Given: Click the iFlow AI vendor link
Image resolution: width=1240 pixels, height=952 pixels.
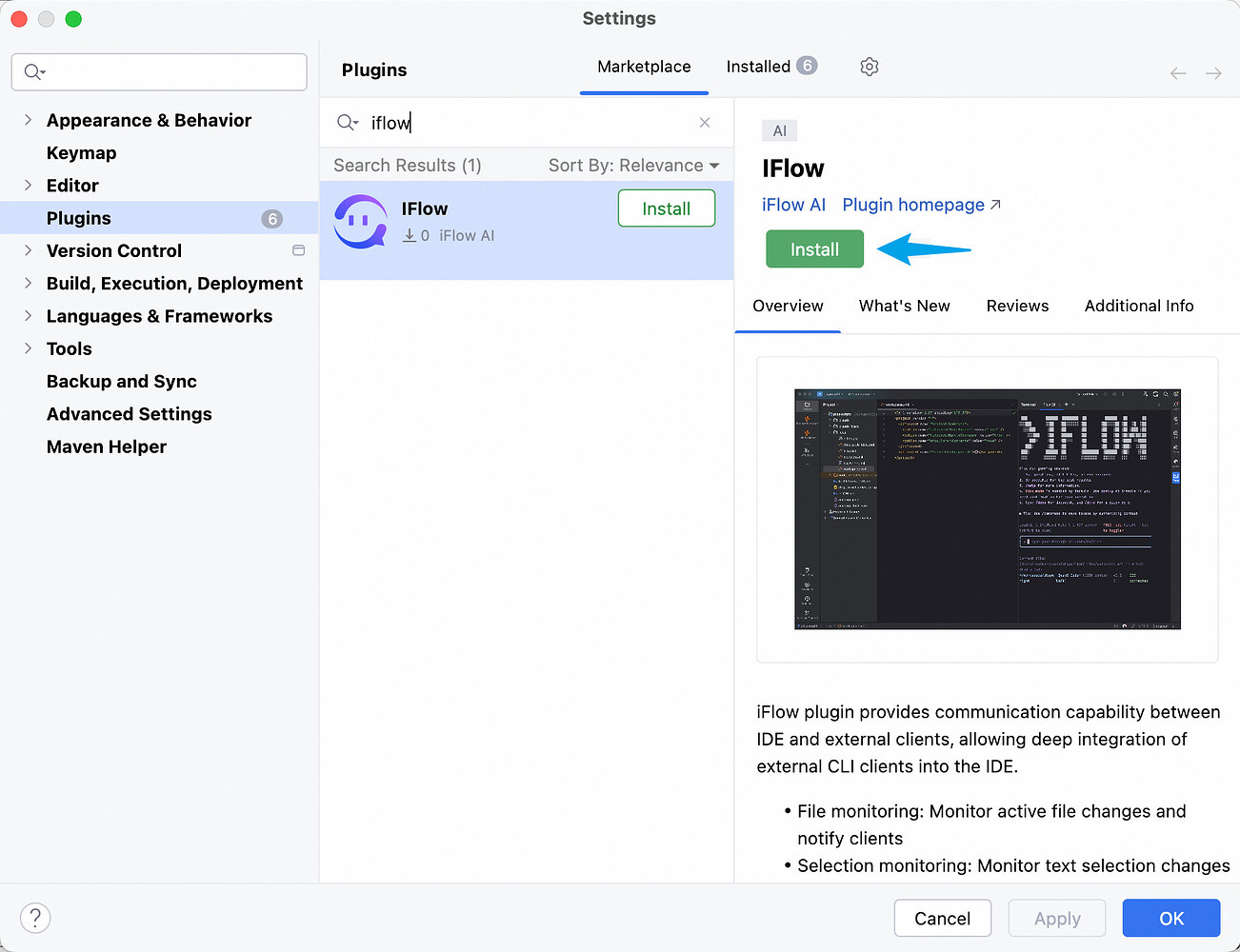Looking at the screenshot, I should (793, 205).
